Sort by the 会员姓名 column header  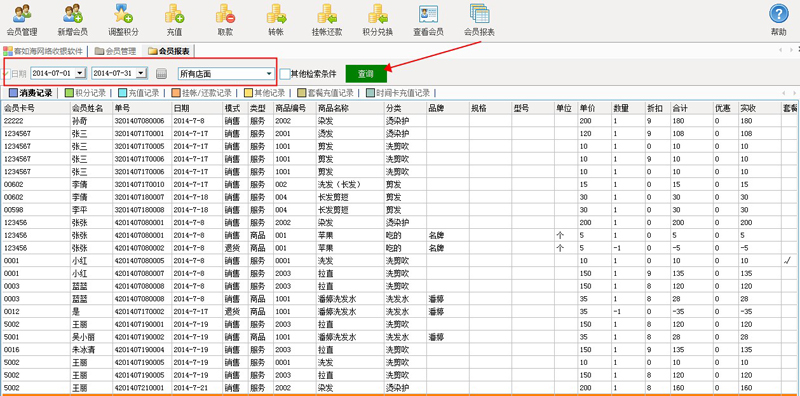pos(91,108)
